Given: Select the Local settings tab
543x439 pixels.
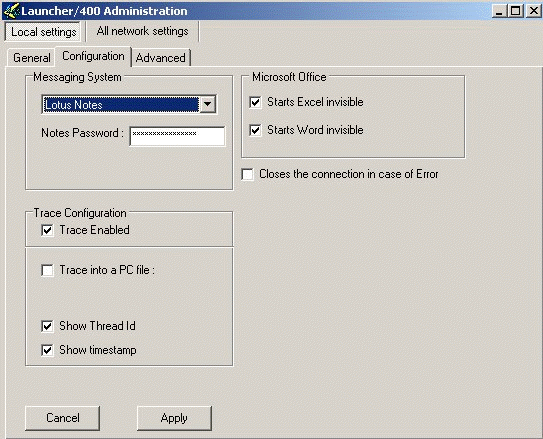Looking at the screenshot, I should (43, 32).
